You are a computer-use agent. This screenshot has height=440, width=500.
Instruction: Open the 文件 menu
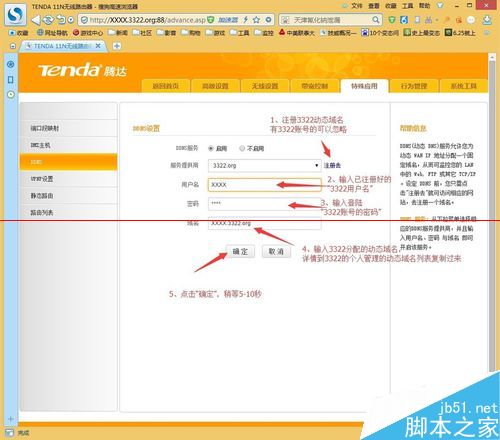[x=357, y=6]
